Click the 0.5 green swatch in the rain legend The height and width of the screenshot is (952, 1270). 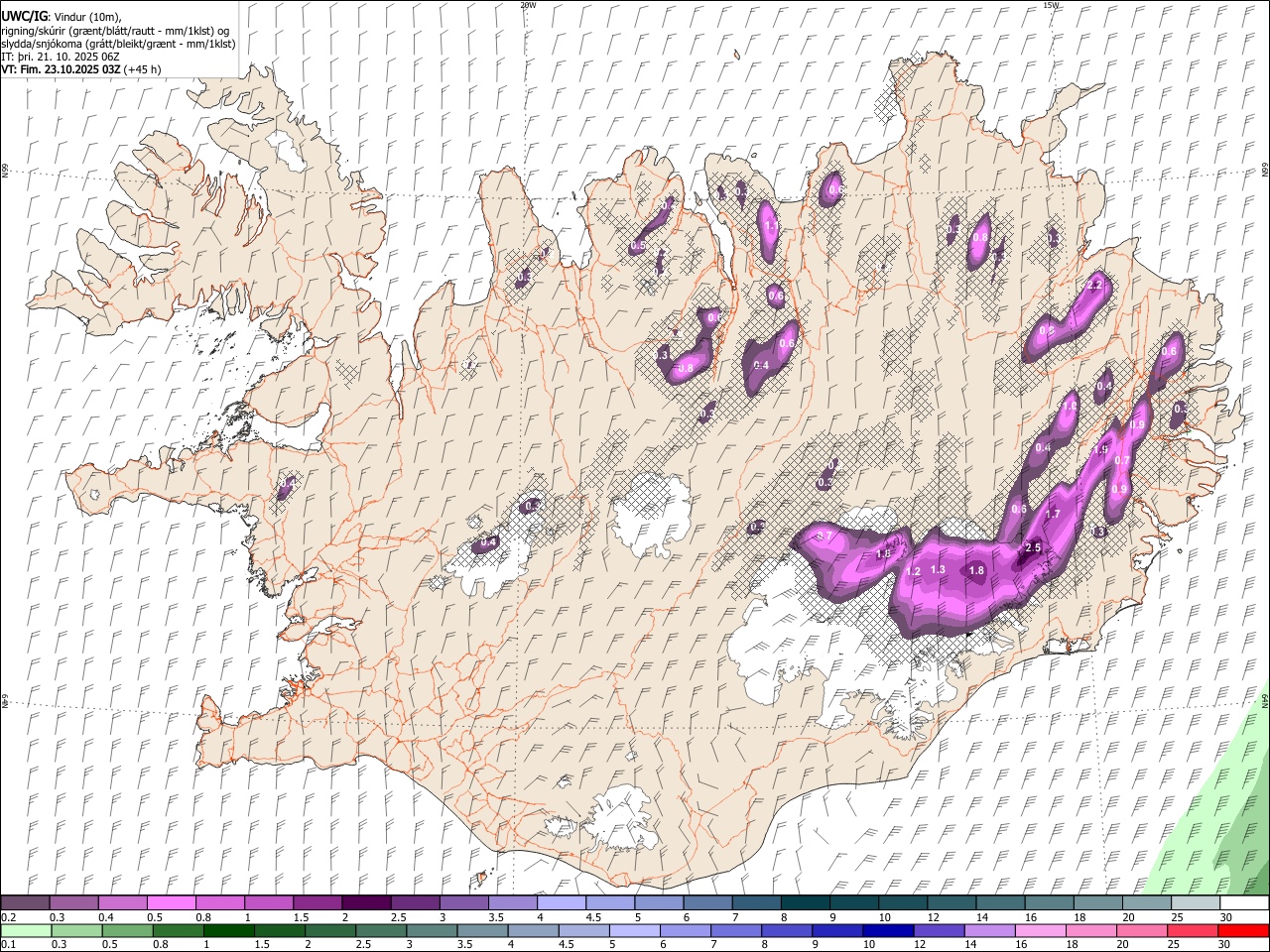click(x=127, y=930)
